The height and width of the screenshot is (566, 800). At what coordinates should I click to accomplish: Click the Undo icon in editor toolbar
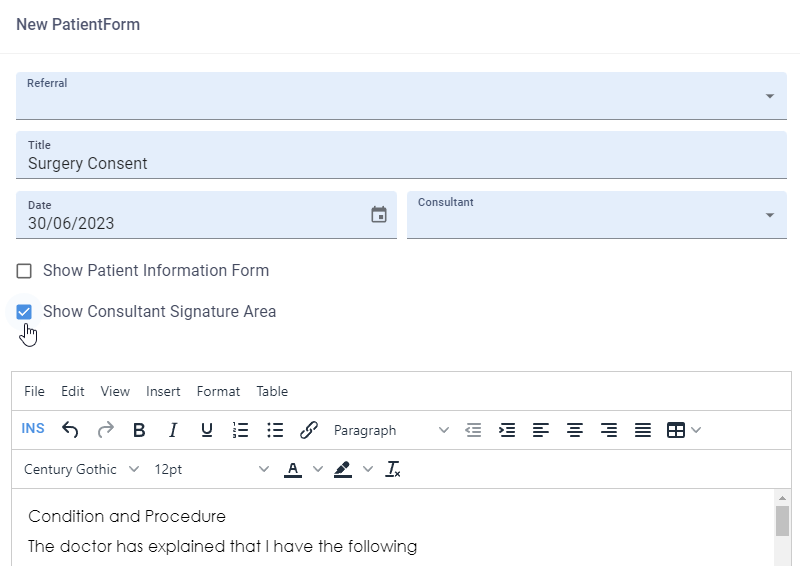[70, 430]
